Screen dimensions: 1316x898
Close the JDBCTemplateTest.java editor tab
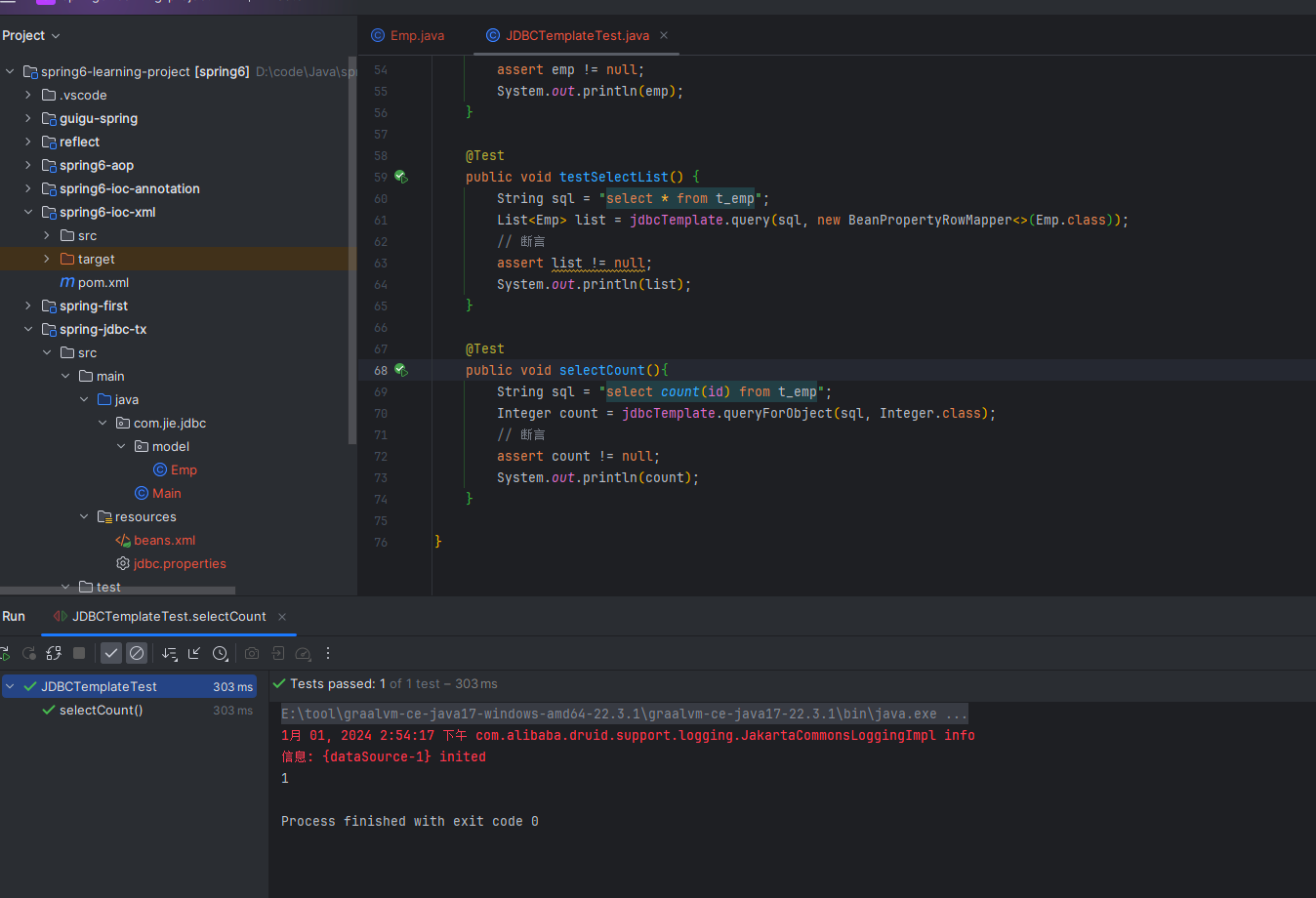(664, 35)
